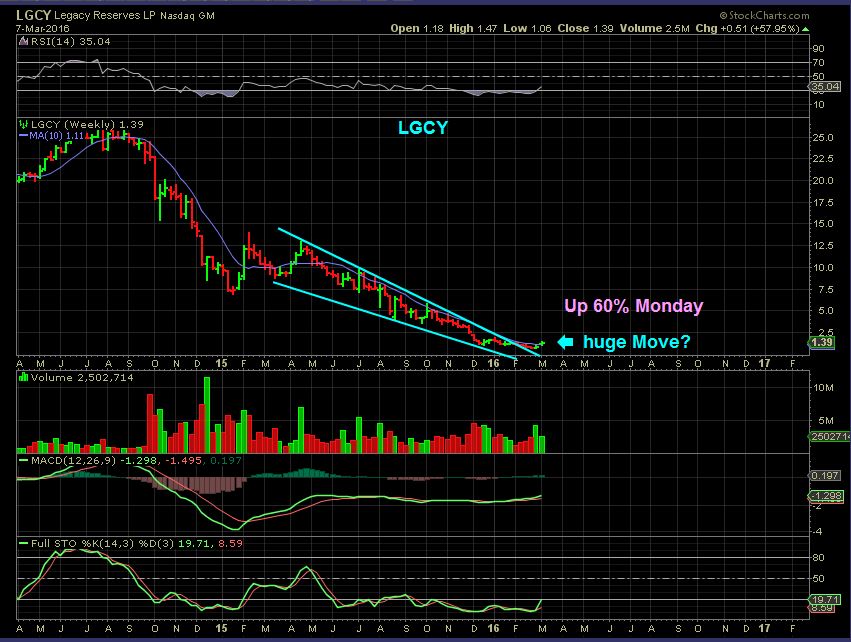Screen dimensions: 851x642
Task: Click the LGCY weekly candlestick legend icon
Action: coord(23,123)
